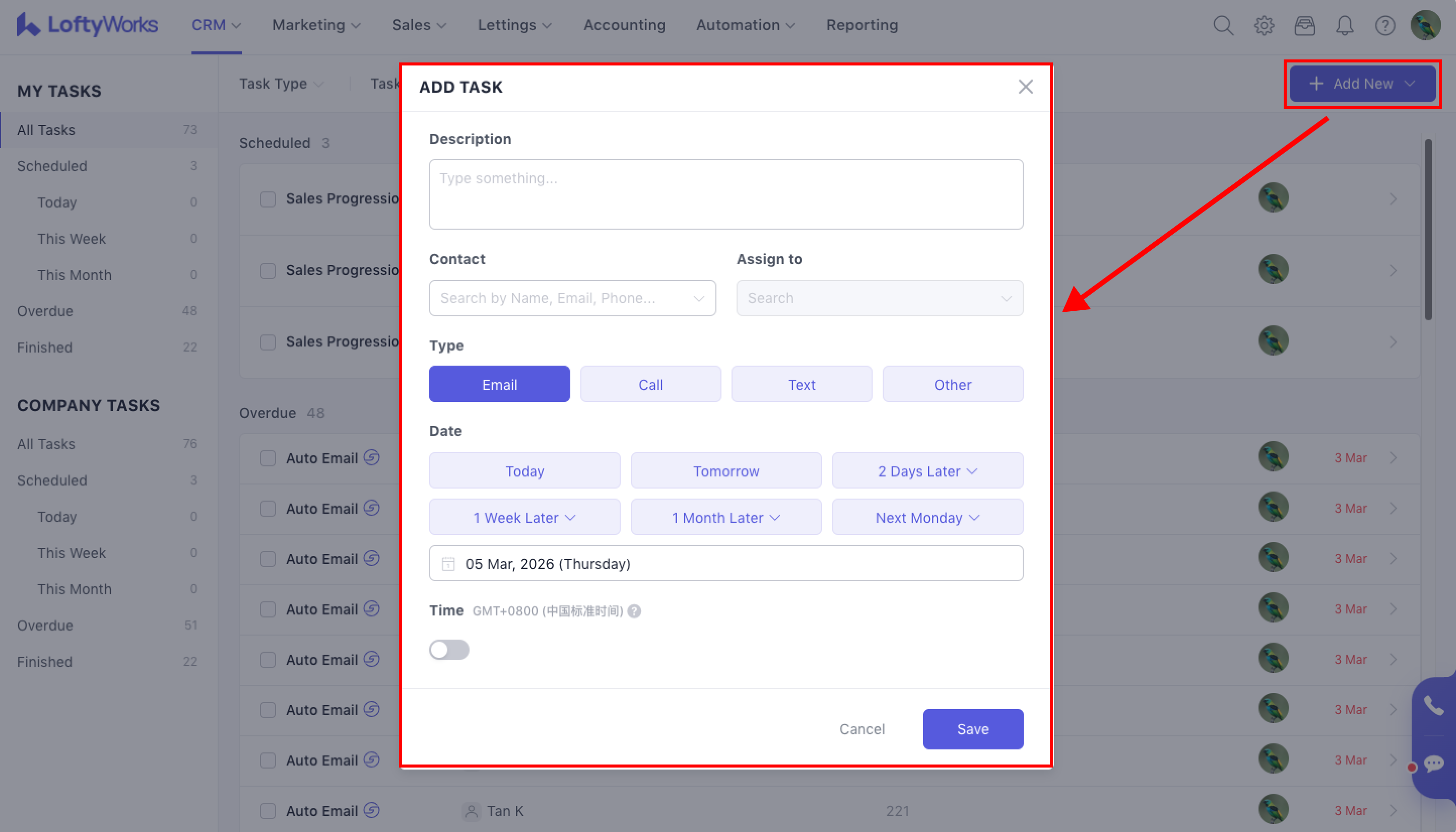This screenshot has width=1456, height=832.
Task: Tick the checkbox for Tan K's Auto Email task
Action: (x=268, y=810)
